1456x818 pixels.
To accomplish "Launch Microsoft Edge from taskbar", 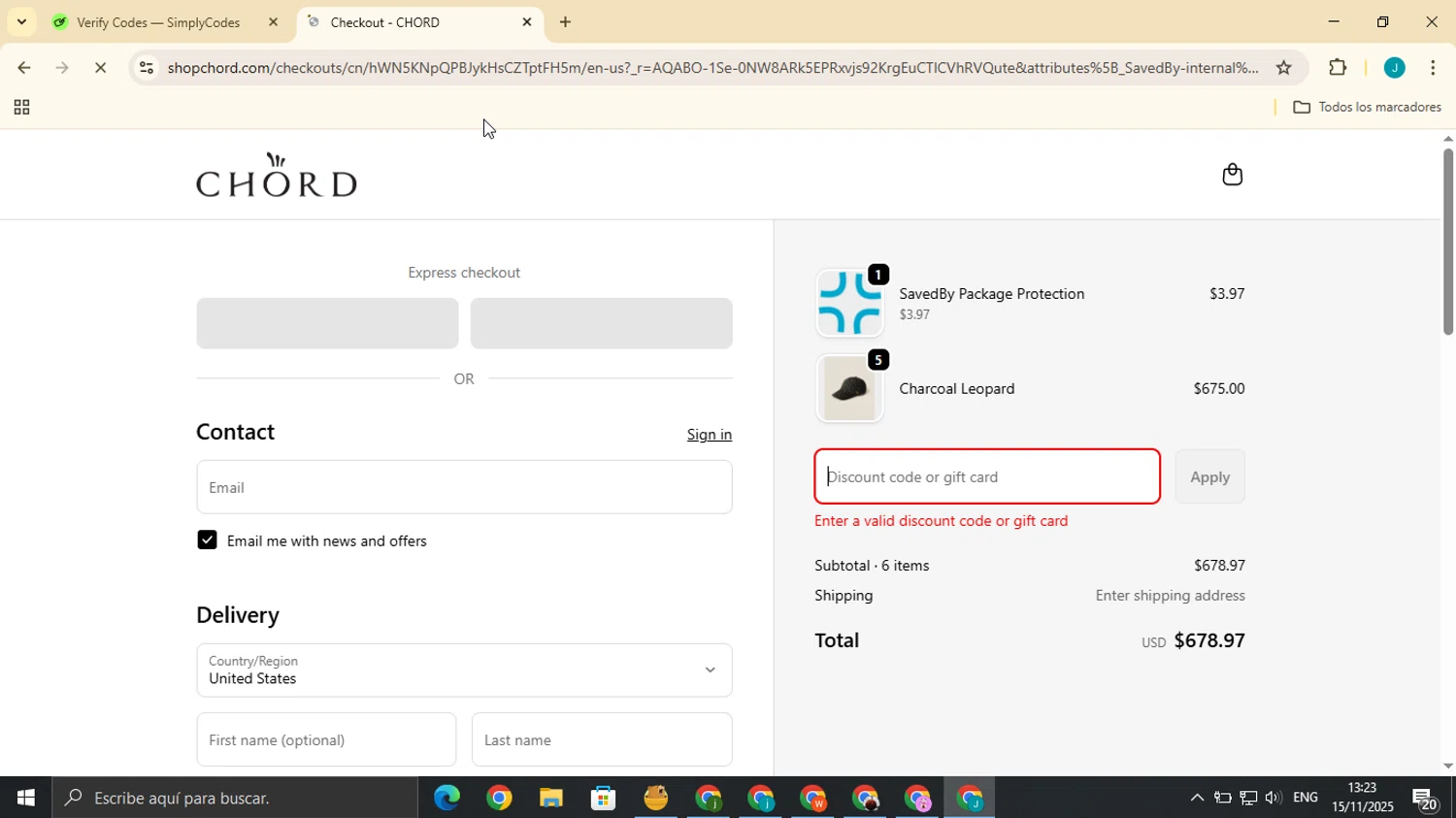I will pos(447,798).
